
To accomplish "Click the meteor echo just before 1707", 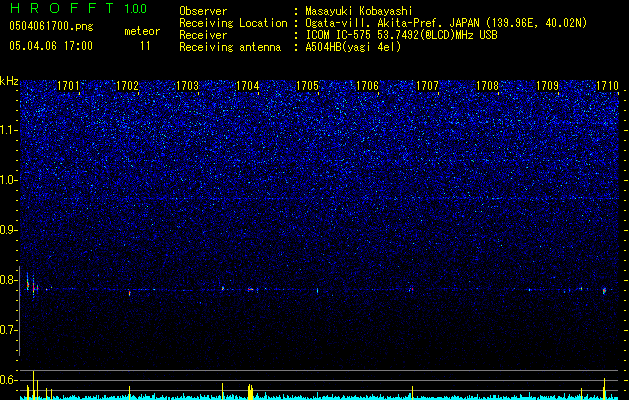I will [412, 288].
